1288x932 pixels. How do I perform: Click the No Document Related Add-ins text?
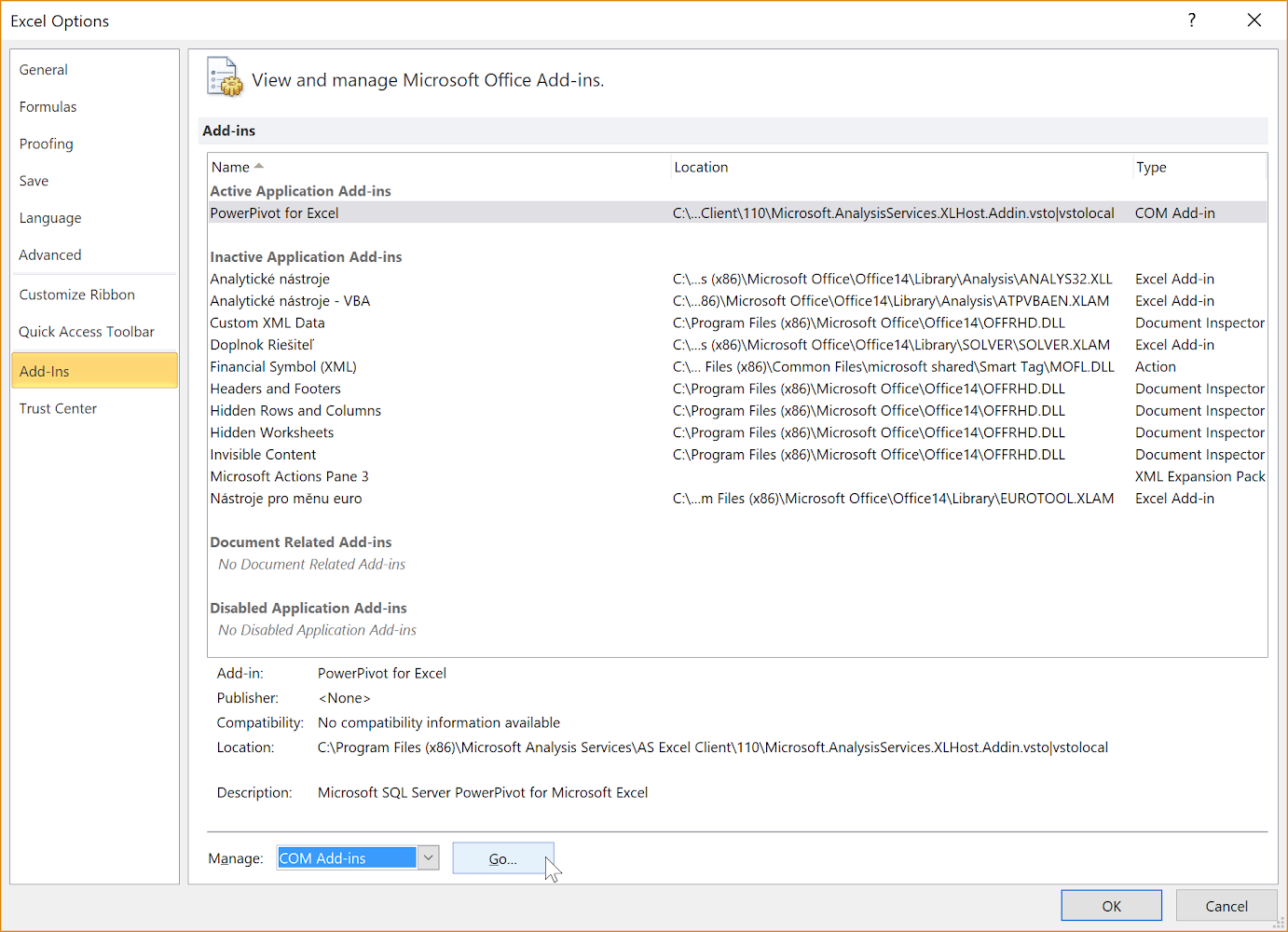pyautogui.click(x=311, y=565)
